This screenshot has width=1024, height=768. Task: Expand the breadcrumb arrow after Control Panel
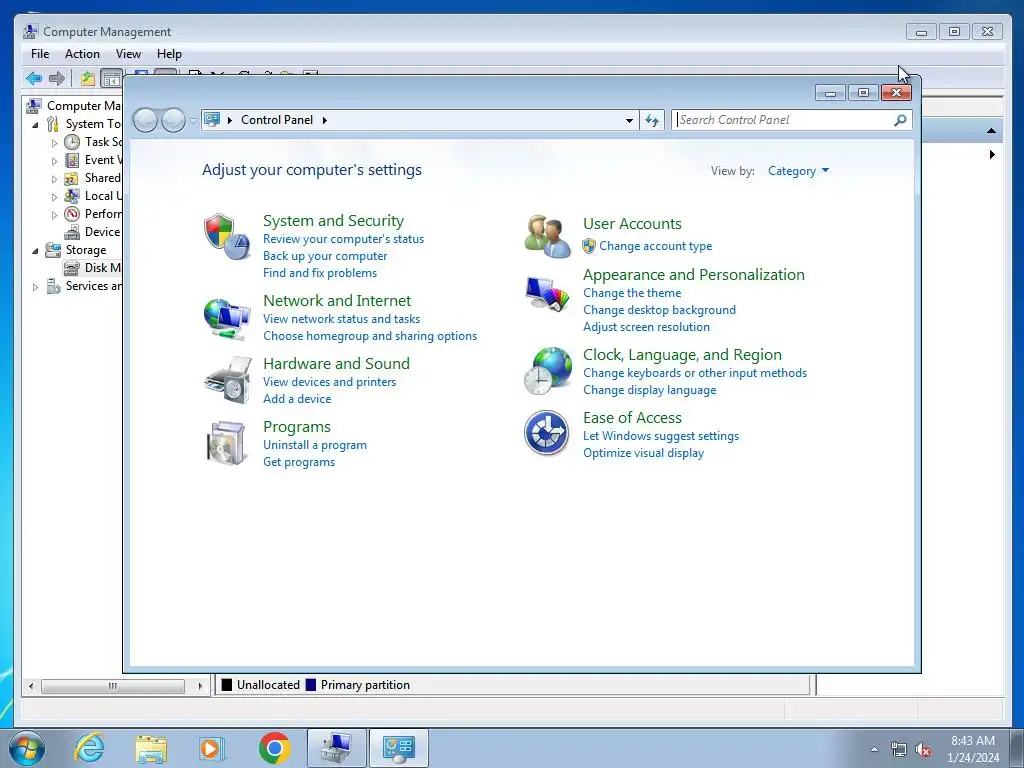tap(325, 120)
